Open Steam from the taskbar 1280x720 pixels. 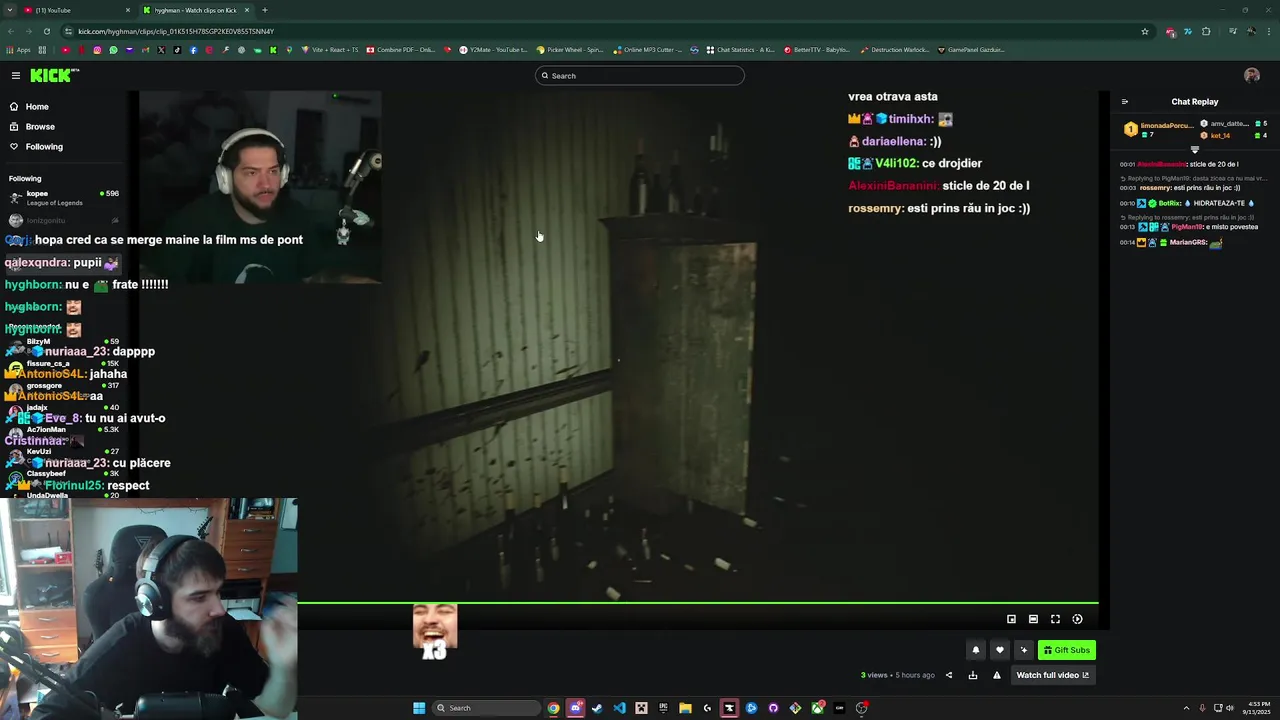point(597,708)
